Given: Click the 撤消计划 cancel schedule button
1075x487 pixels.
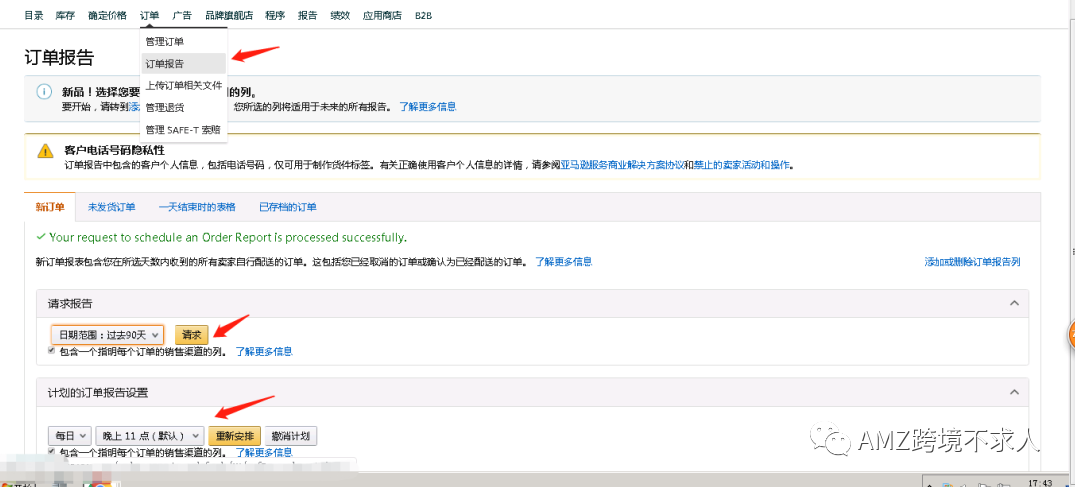Looking at the screenshot, I should point(291,436).
